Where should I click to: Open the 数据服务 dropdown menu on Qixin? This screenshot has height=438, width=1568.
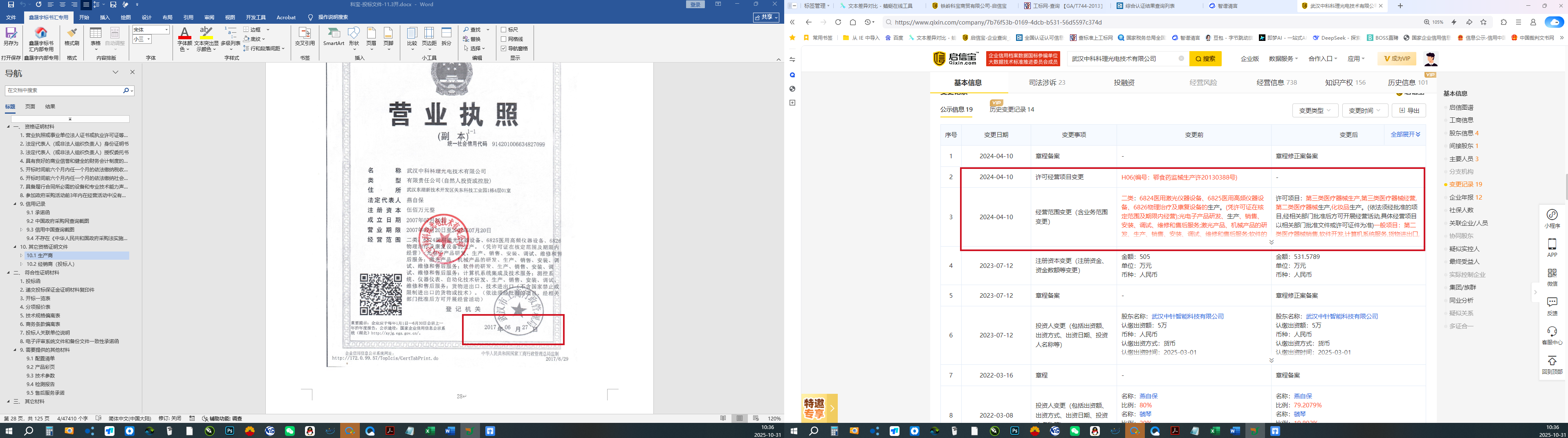point(1283,58)
